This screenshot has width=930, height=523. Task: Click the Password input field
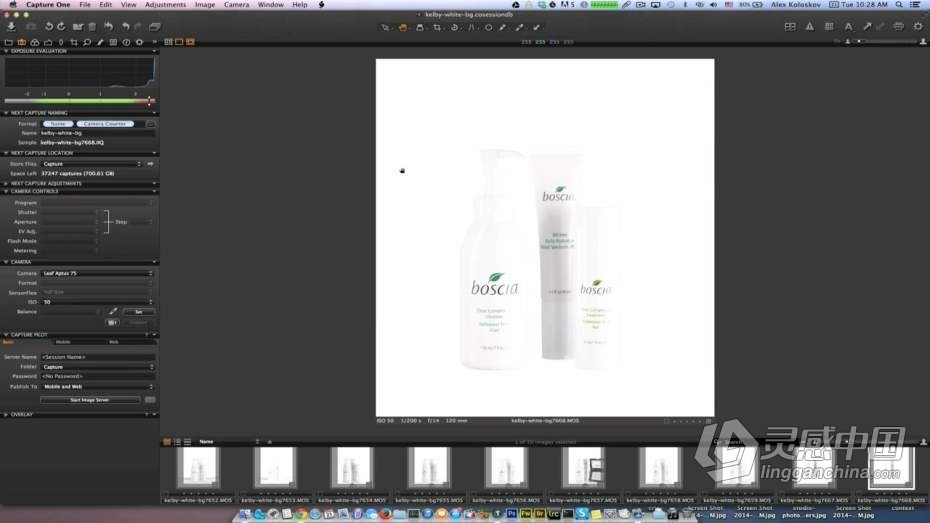(97, 377)
